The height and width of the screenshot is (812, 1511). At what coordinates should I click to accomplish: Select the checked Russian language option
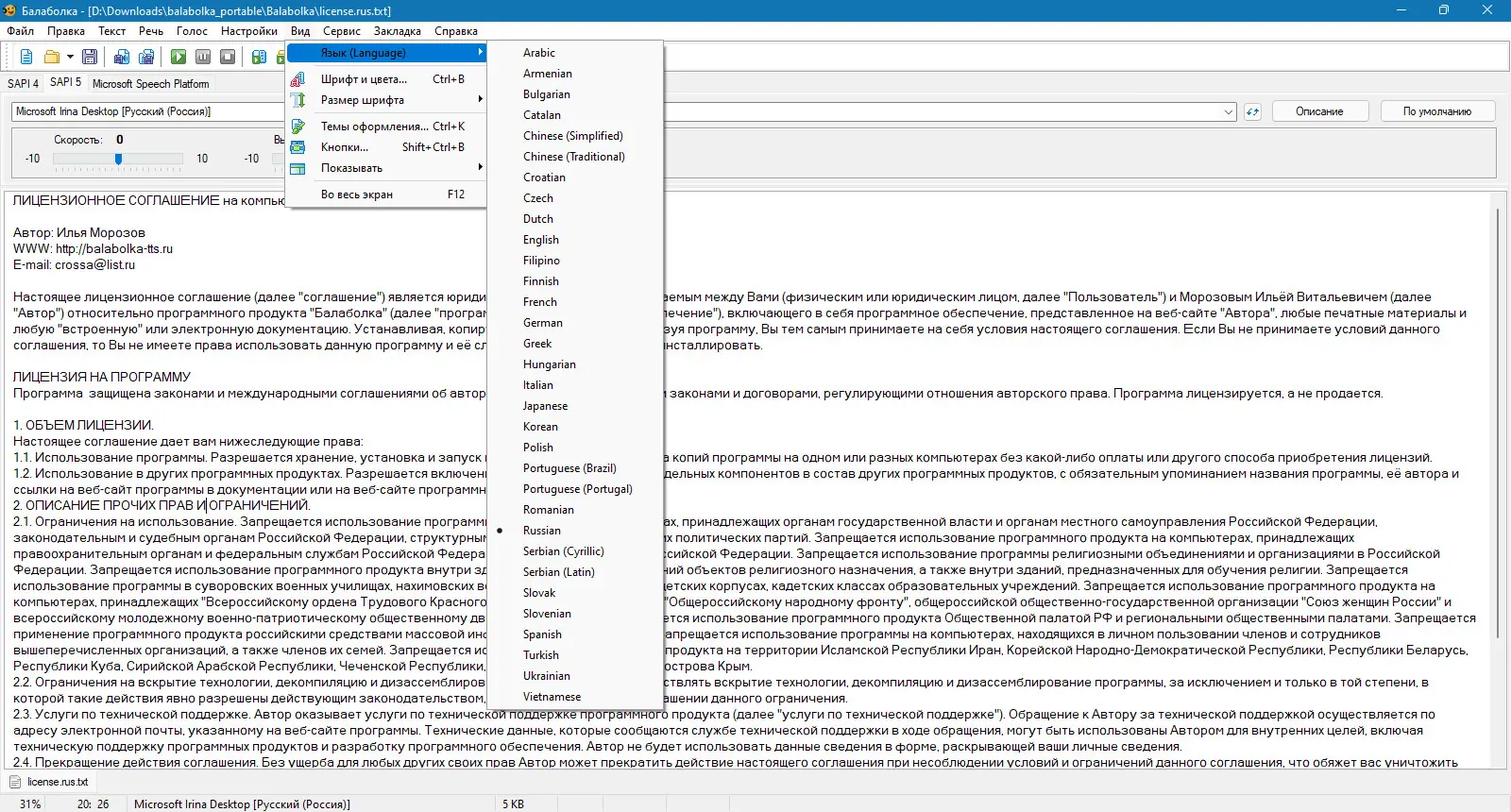tap(574, 531)
